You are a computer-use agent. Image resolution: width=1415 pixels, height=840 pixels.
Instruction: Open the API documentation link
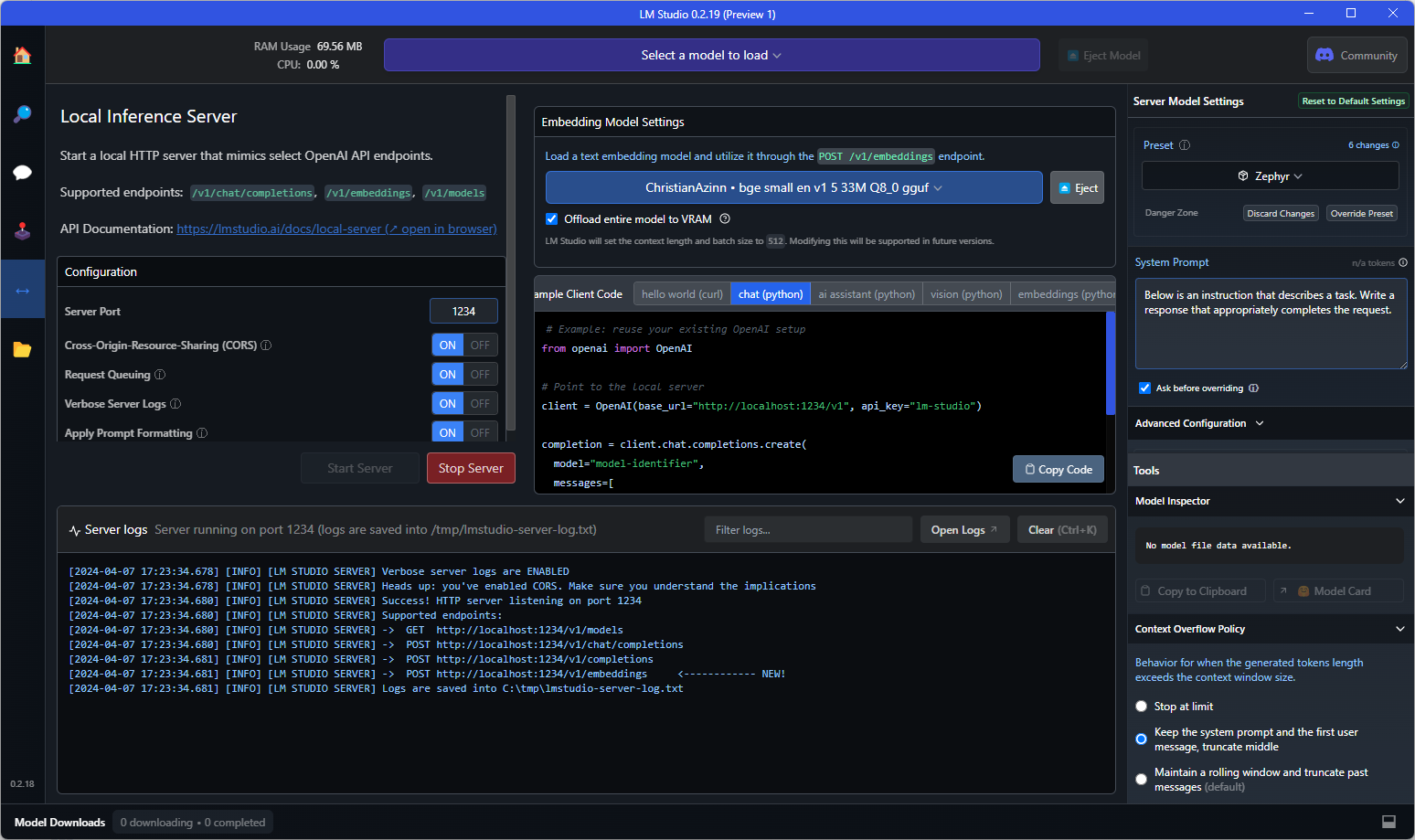click(336, 229)
